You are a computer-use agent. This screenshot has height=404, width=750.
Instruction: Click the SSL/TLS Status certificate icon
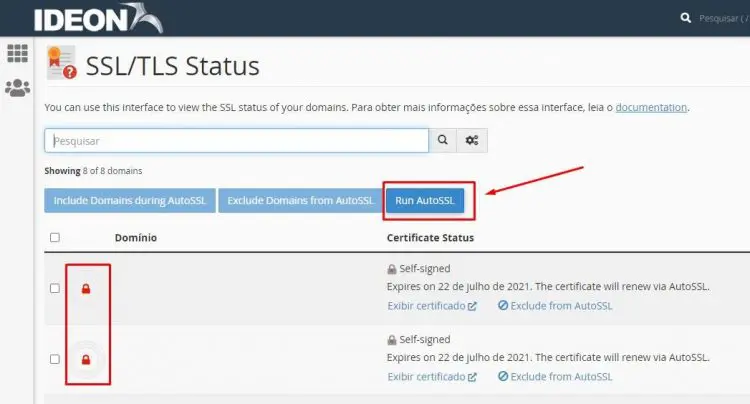(61, 63)
